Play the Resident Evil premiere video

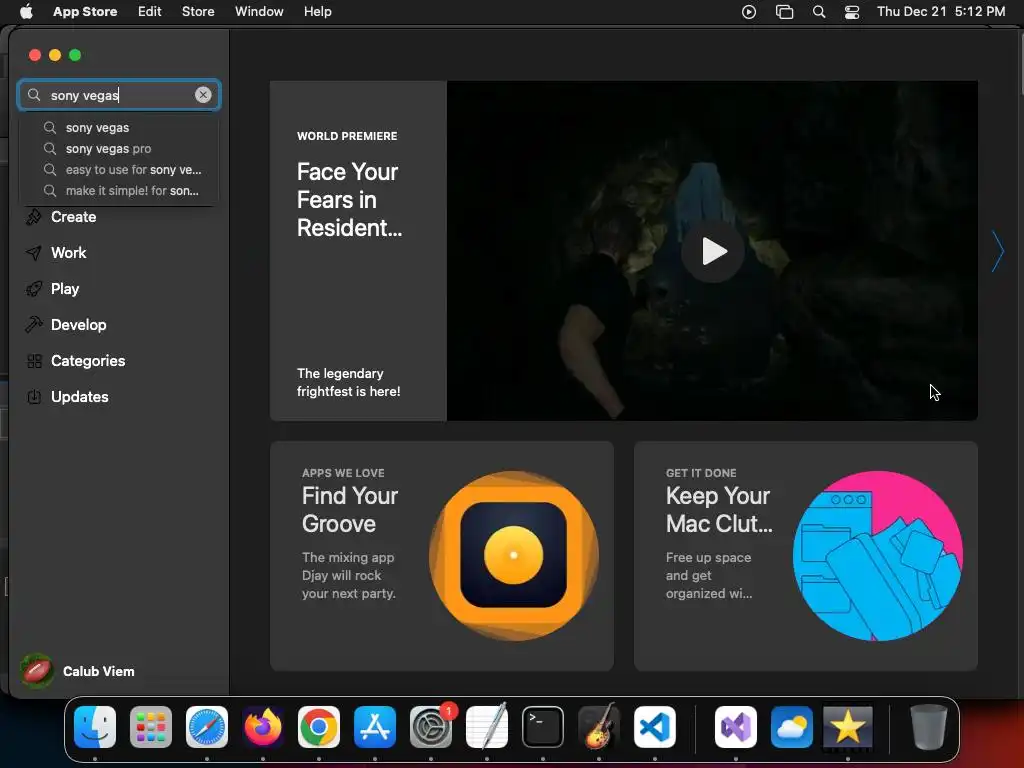712,251
